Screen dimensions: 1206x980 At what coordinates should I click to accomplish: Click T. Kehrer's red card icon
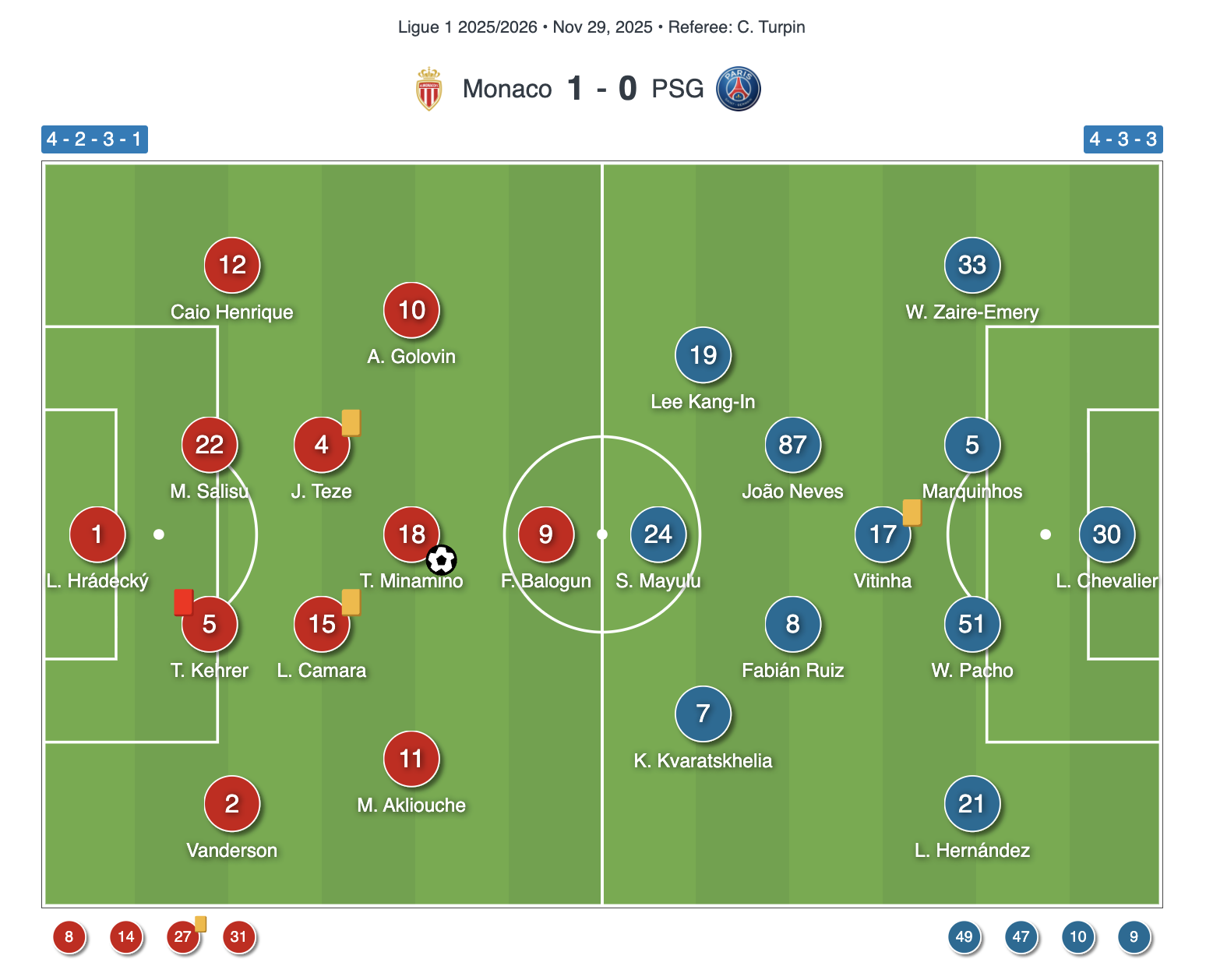(183, 602)
